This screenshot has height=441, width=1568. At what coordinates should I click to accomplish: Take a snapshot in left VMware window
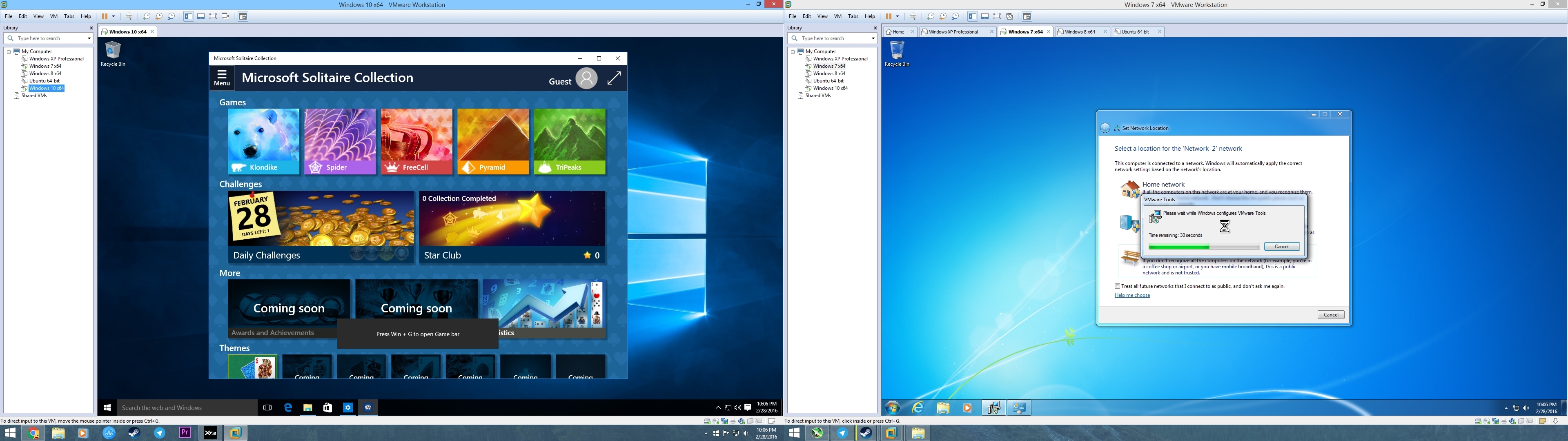click(x=146, y=16)
